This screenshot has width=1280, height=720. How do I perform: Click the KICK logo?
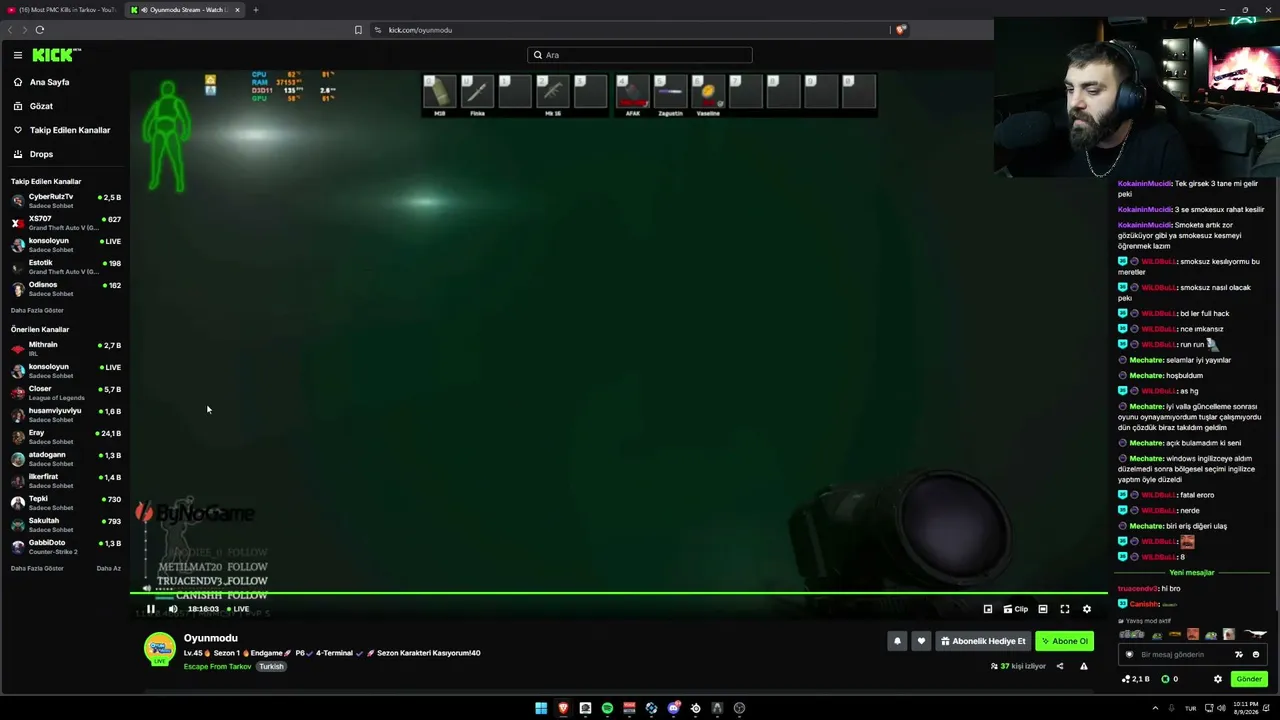click(56, 55)
